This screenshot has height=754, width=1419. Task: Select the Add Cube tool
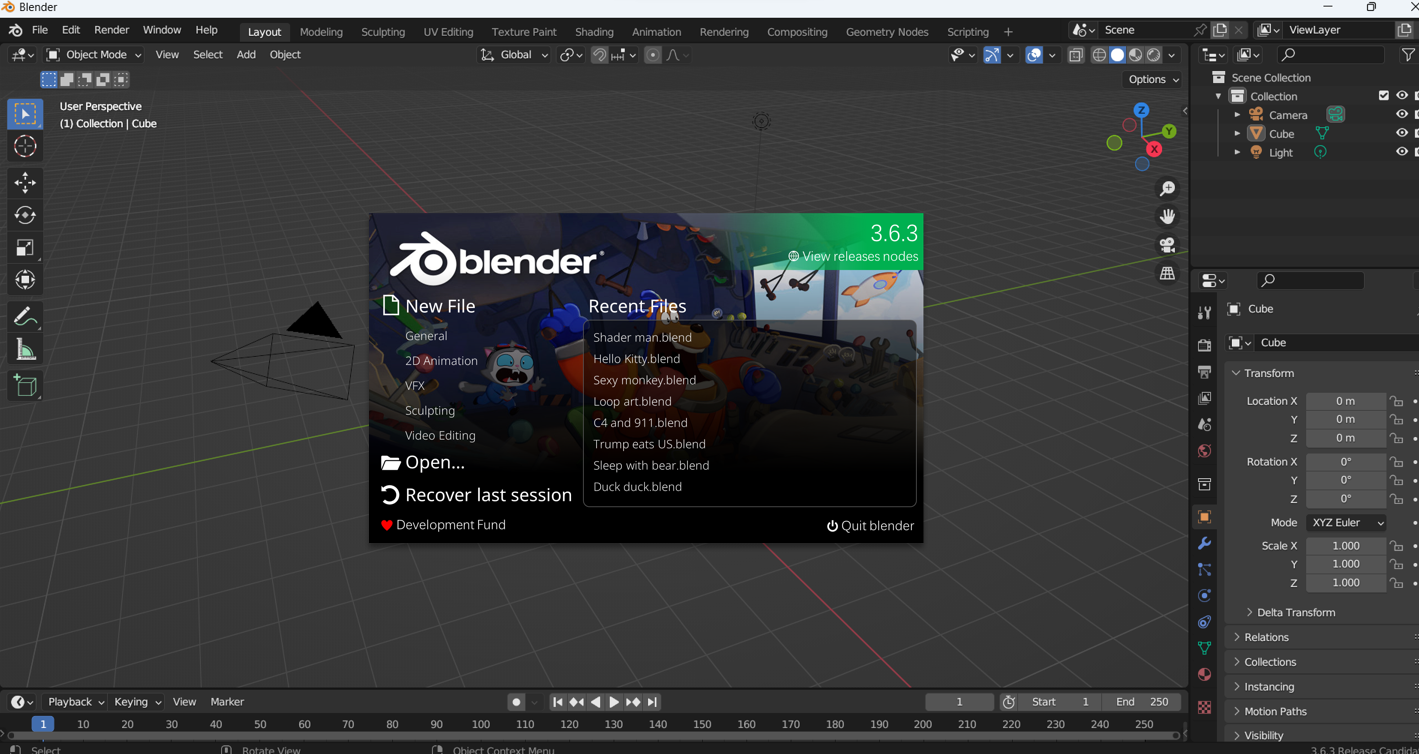tap(25, 386)
